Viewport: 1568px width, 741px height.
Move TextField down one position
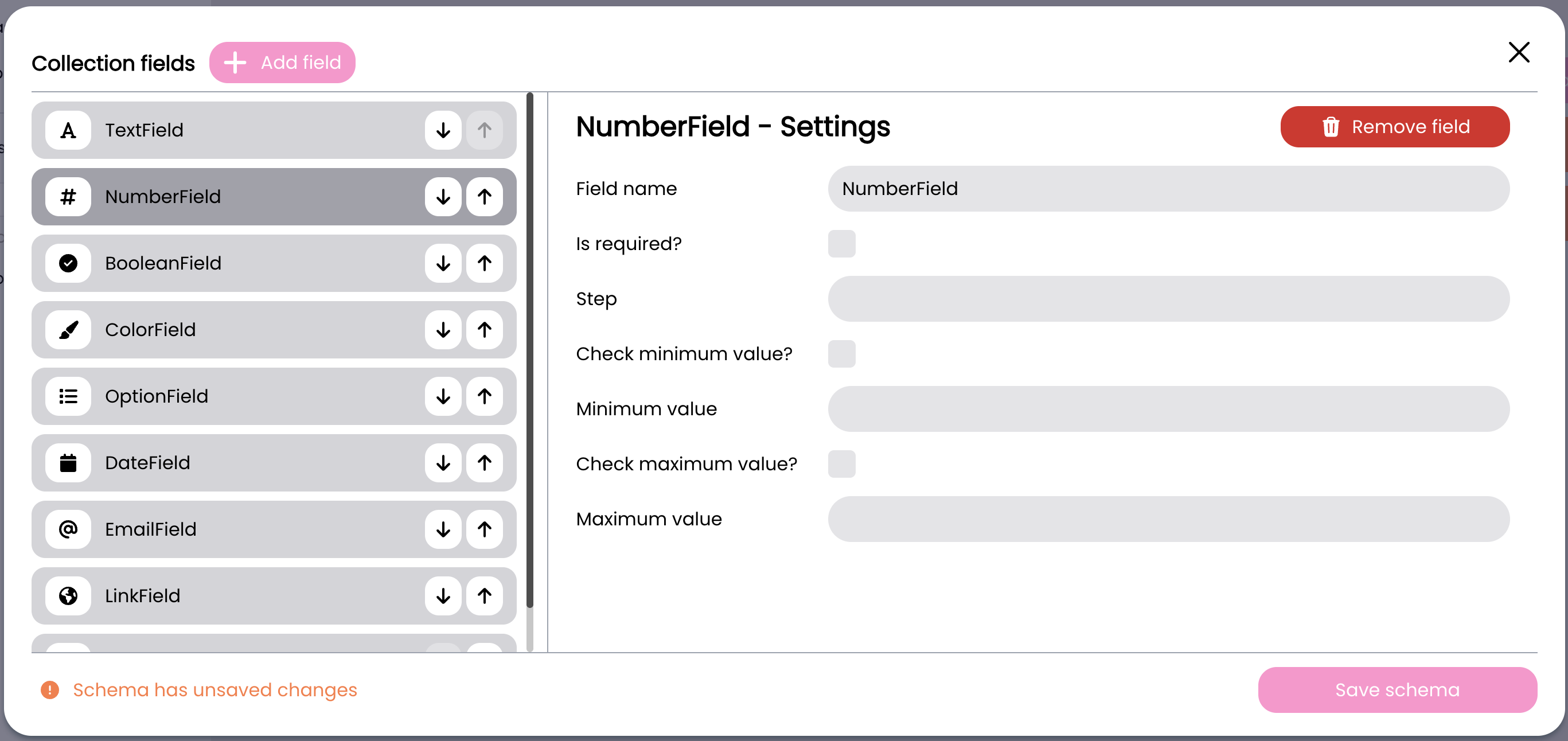click(x=443, y=130)
